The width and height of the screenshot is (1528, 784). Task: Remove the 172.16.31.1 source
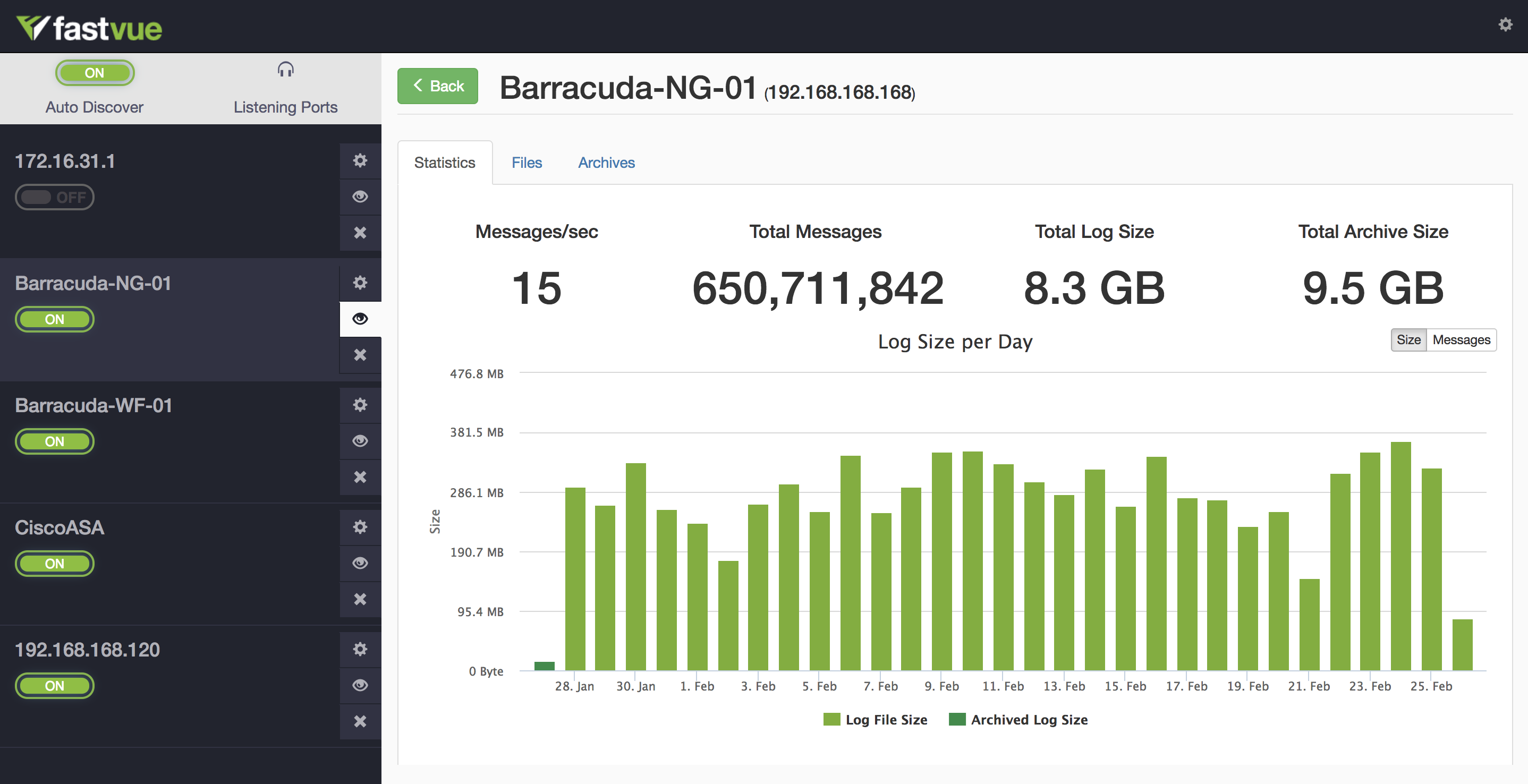pos(360,233)
